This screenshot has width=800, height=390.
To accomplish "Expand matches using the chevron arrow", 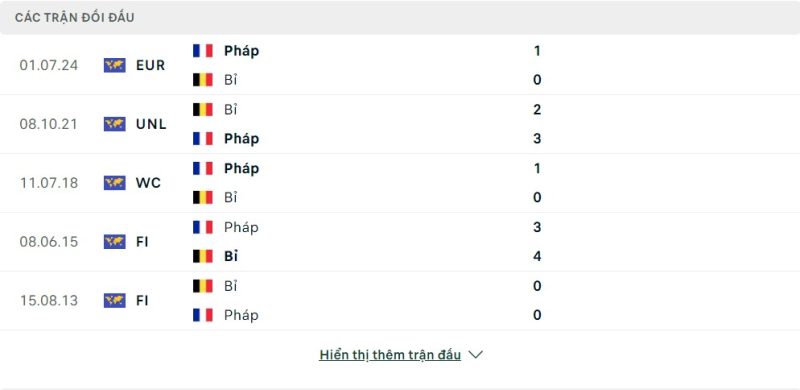I will pos(476,355).
